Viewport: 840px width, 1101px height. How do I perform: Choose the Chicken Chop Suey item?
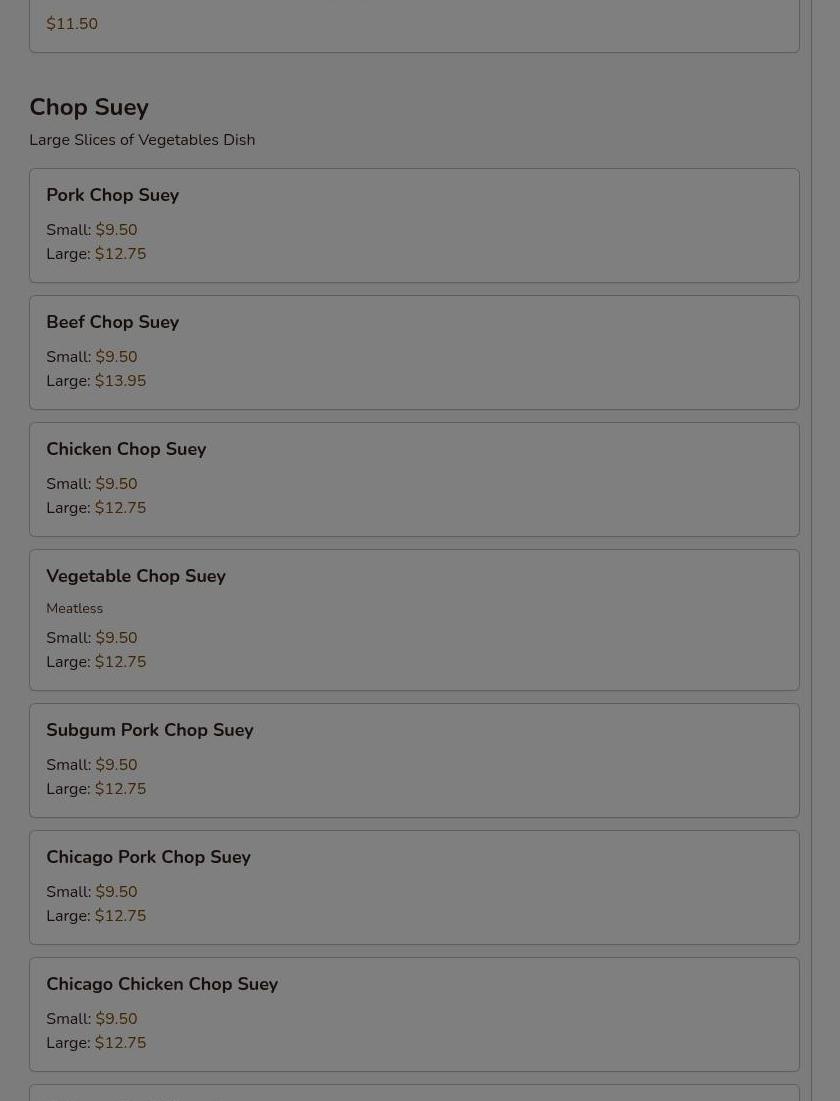click(414, 480)
